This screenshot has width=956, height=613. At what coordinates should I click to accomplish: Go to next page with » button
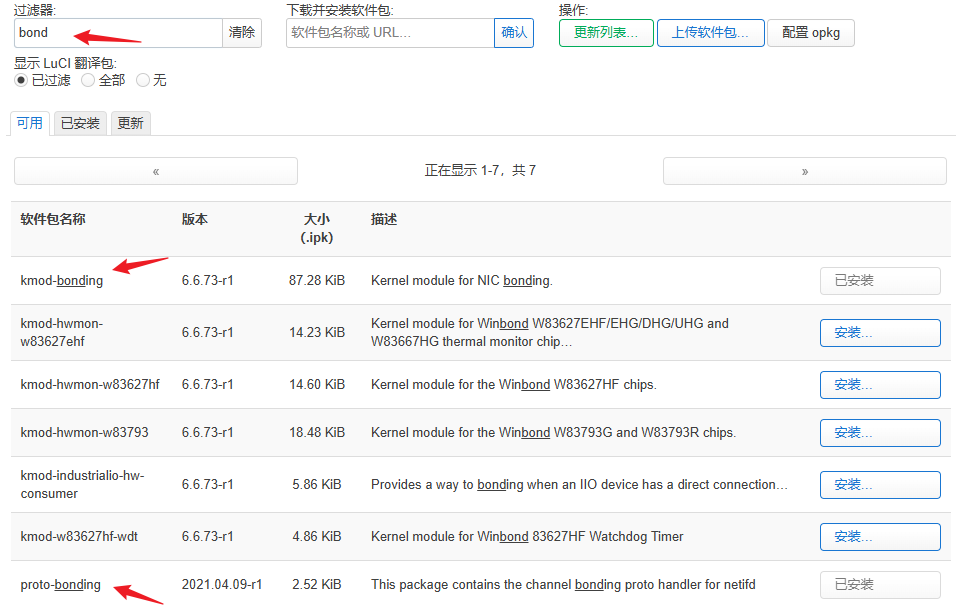[804, 171]
